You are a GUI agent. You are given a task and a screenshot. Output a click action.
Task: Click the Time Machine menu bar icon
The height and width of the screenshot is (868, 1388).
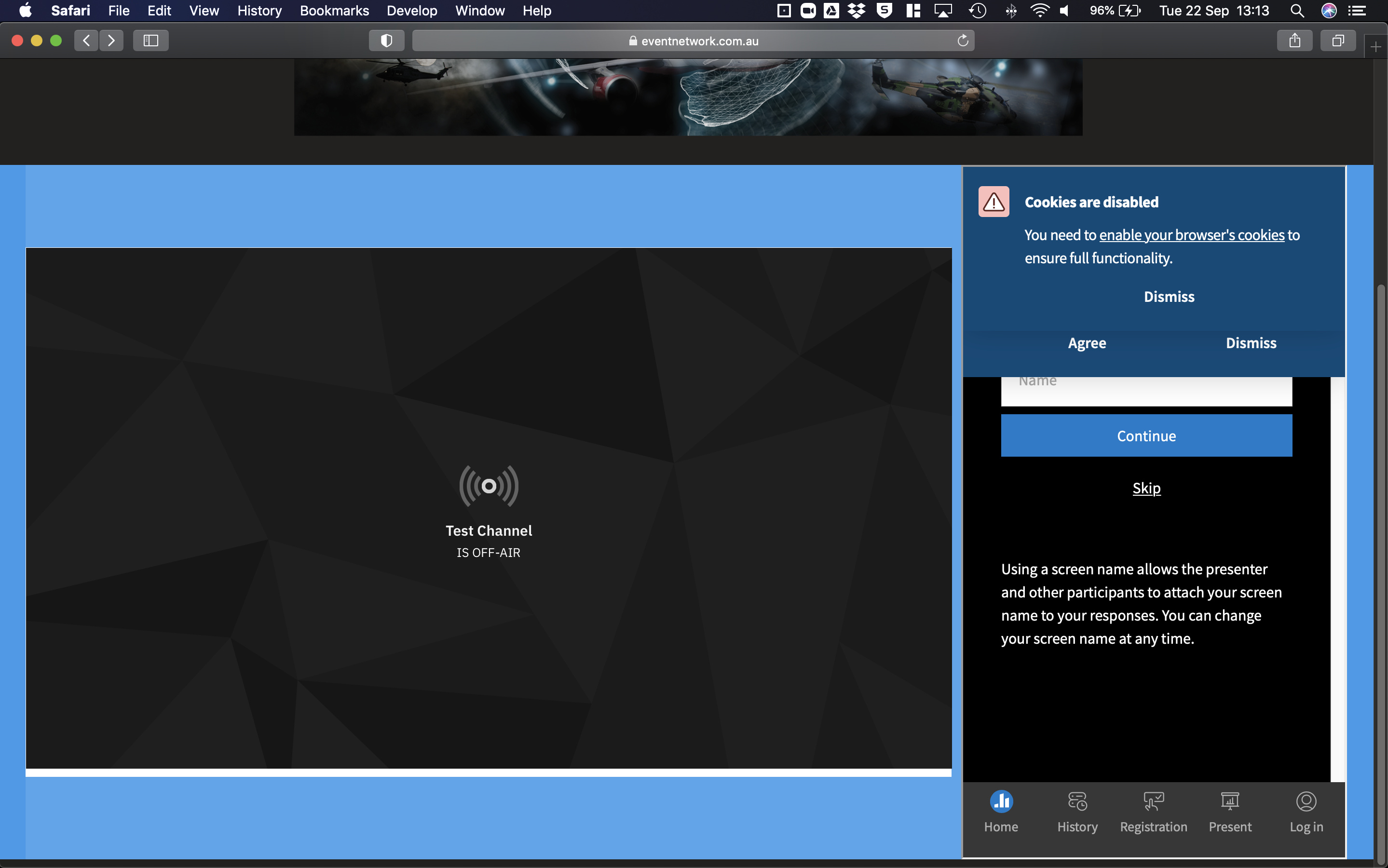coord(978,10)
